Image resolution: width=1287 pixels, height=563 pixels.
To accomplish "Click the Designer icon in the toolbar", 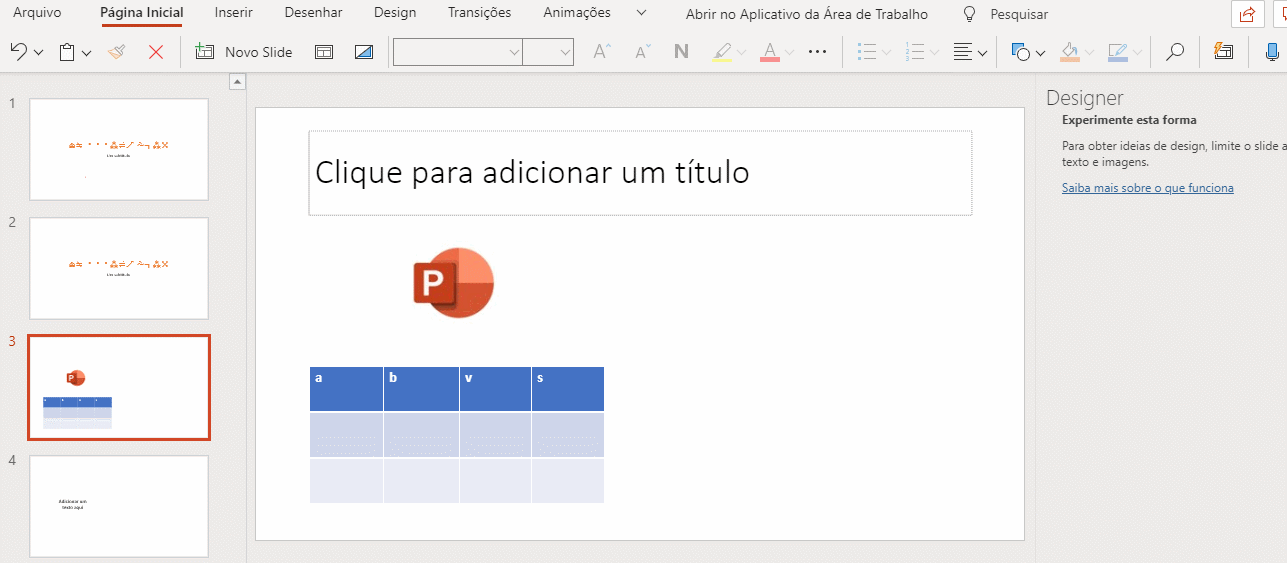I will click(x=1223, y=52).
